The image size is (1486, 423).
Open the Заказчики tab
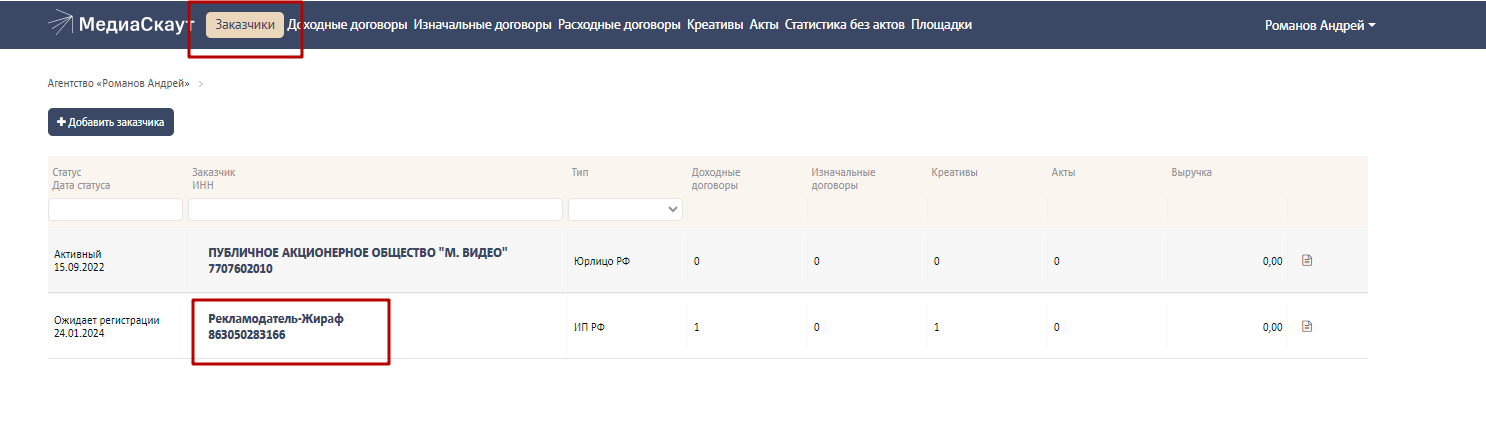pyautogui.click(x=245, y=25)
